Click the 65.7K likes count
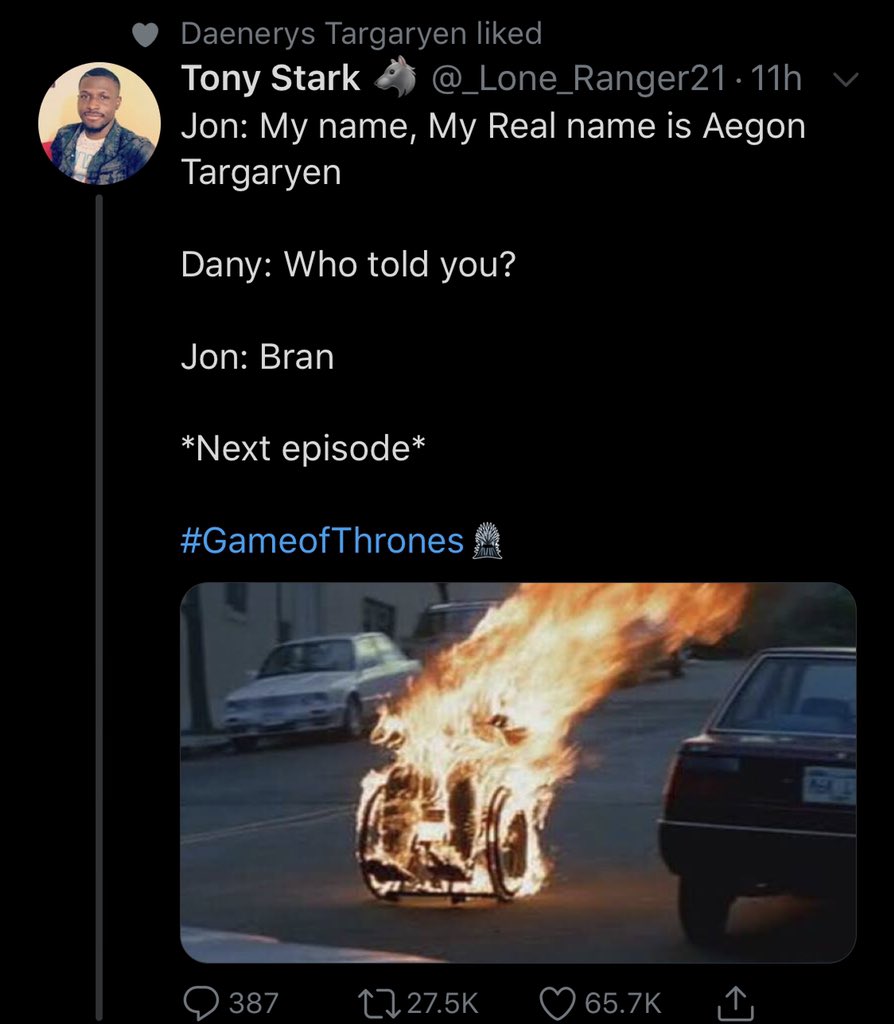This screenshot has height=1024, width=894. (623, 1002)
